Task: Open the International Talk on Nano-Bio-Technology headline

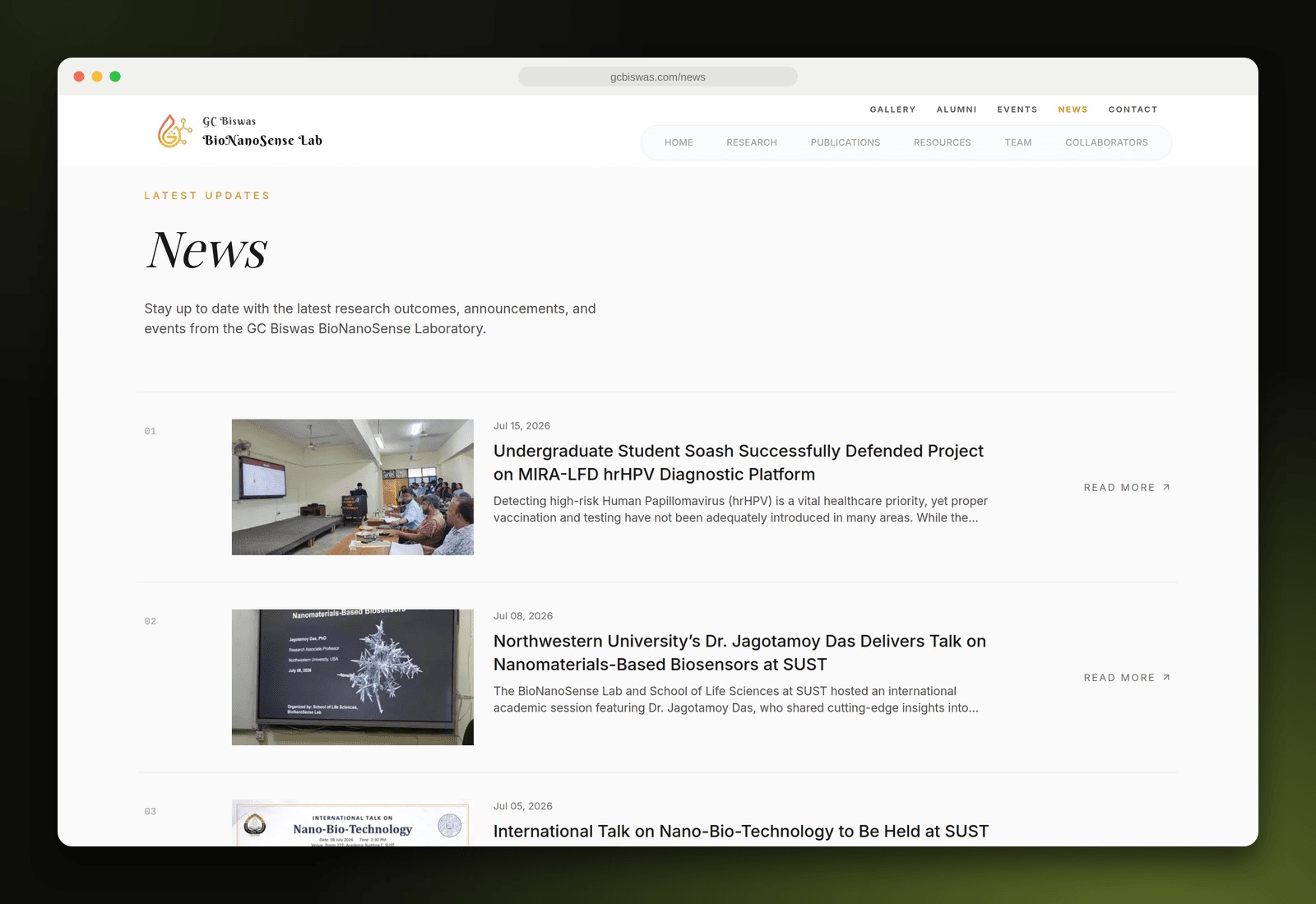Action: [741, 831]
